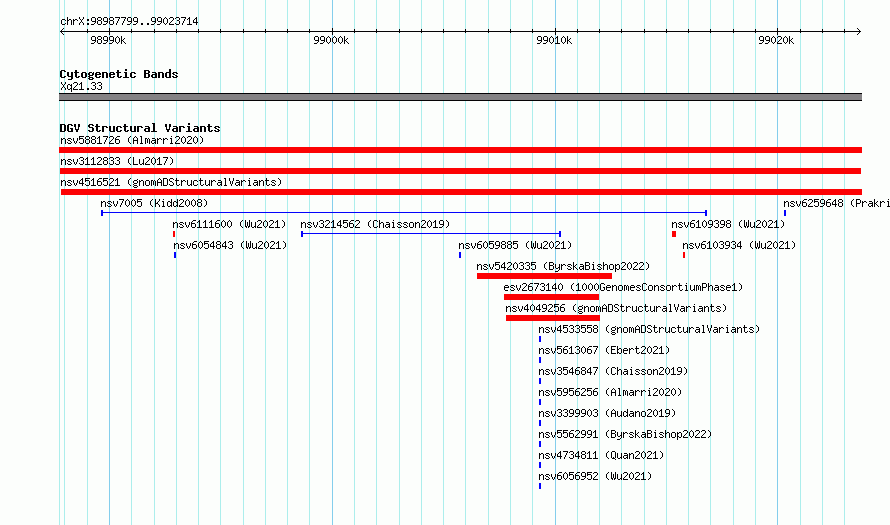Open the nsv6259648 variant label

click(836, 203)
